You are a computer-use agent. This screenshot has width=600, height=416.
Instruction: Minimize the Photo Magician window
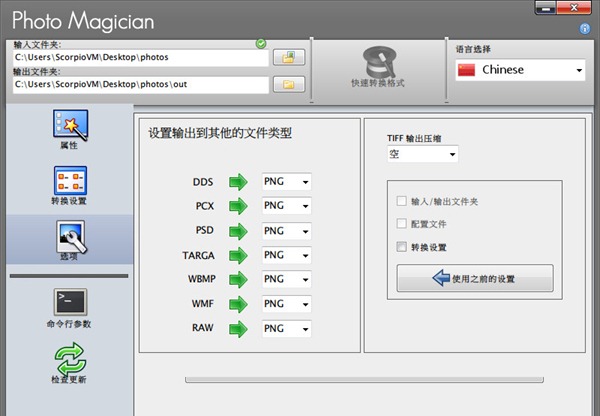[x=546, y=8]
